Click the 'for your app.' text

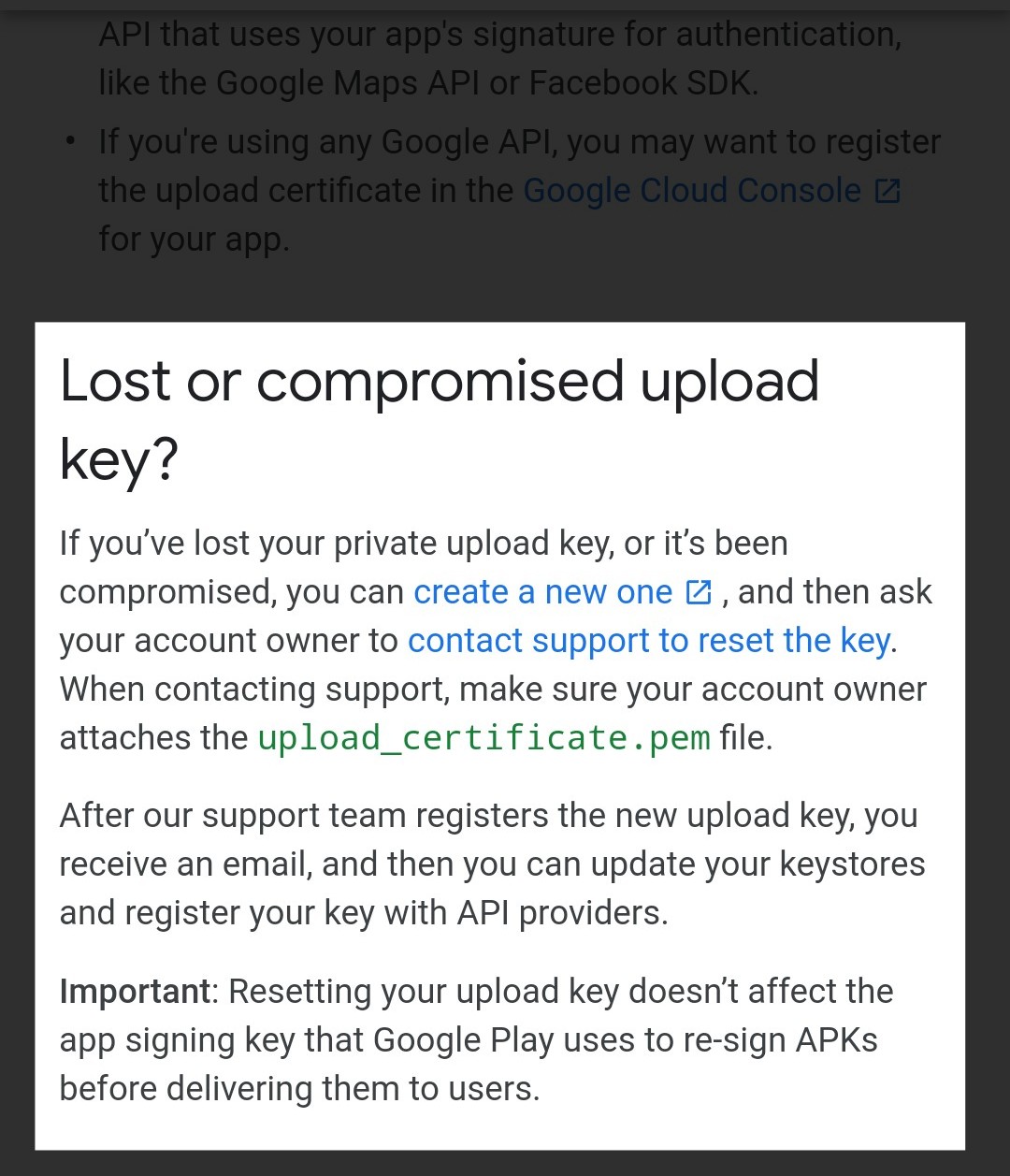click(194, 240)
